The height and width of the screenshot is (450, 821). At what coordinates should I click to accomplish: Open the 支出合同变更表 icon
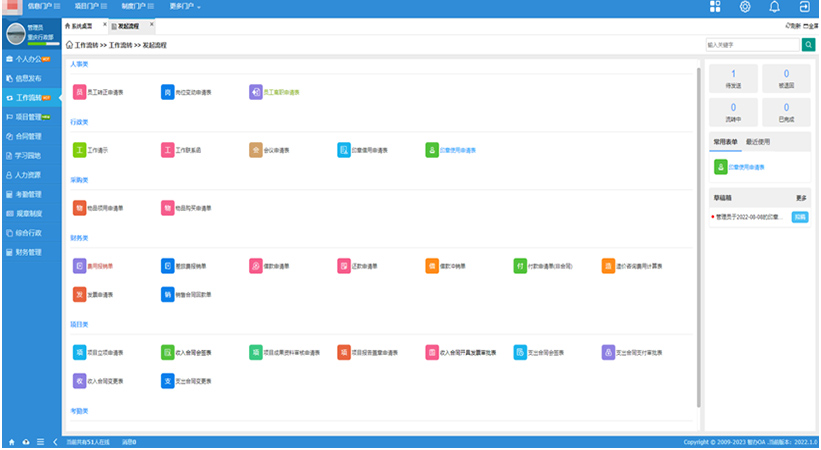click(168, 381)
